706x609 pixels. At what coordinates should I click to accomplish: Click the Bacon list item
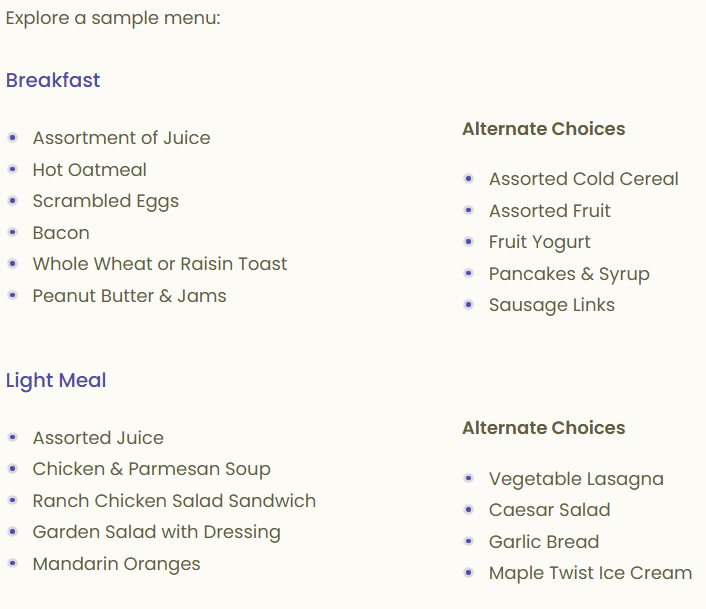[61, 233]
